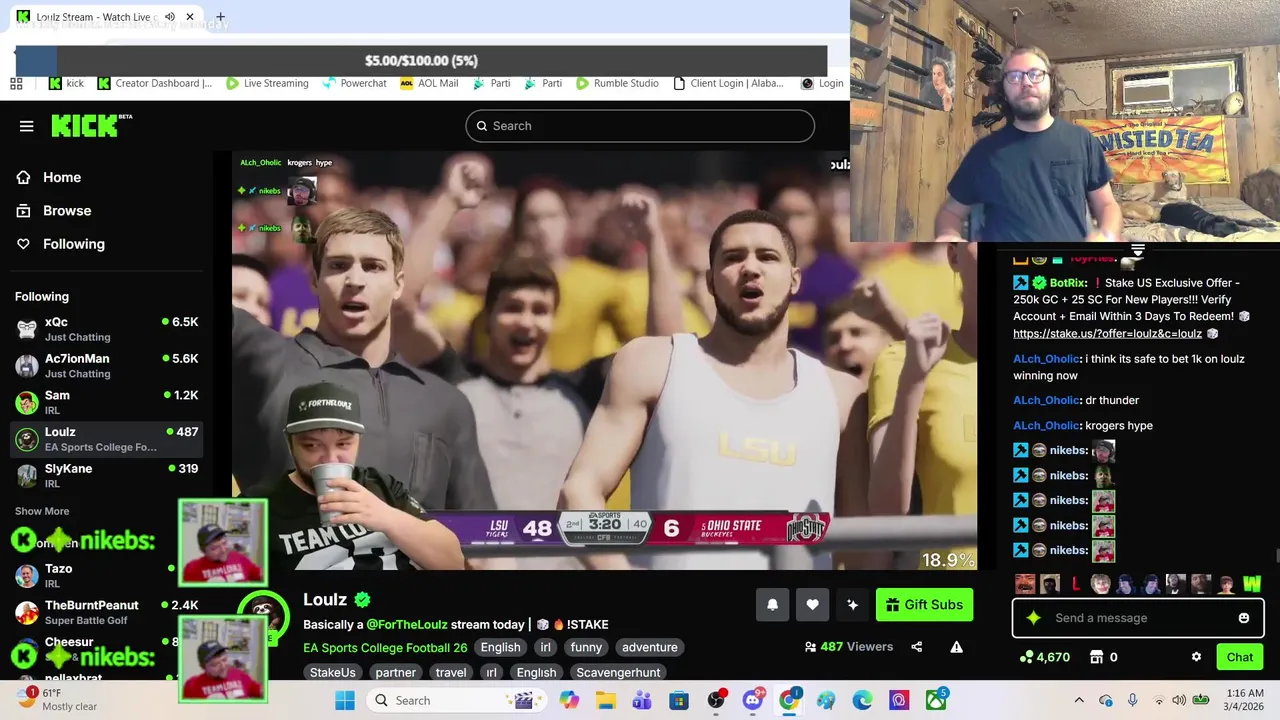Open Client Login Alaba... bookmark
The width and height of the screenshot is (1280, 720).
point(728,83)
